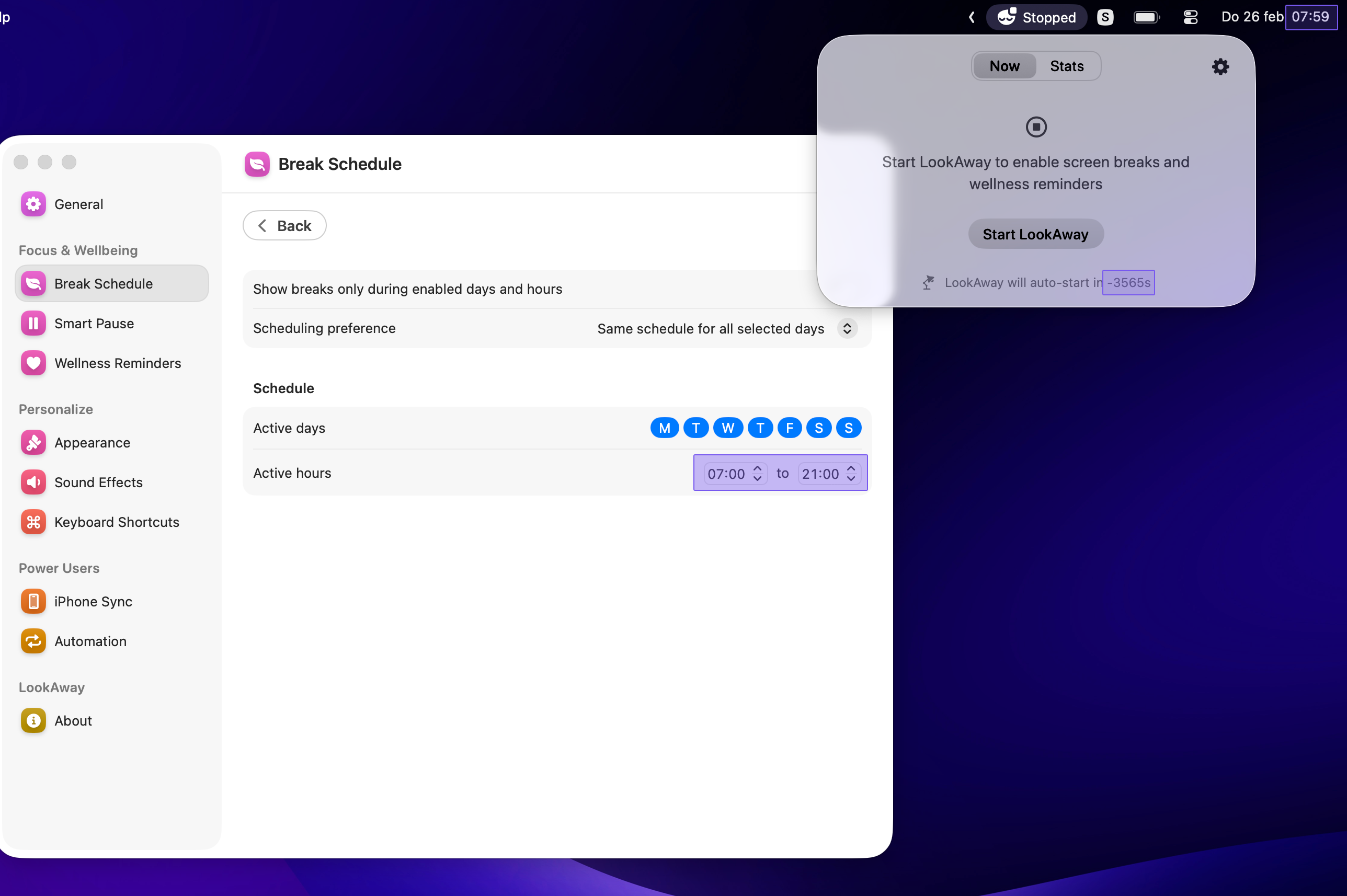Screen dimensions: 1347x896
Task: Toggle Monday in Active days
Action: pos(664,428)
